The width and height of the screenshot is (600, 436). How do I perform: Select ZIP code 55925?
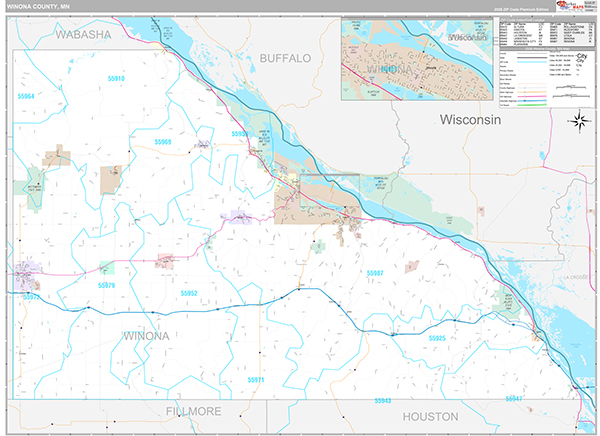pos(437,338)
